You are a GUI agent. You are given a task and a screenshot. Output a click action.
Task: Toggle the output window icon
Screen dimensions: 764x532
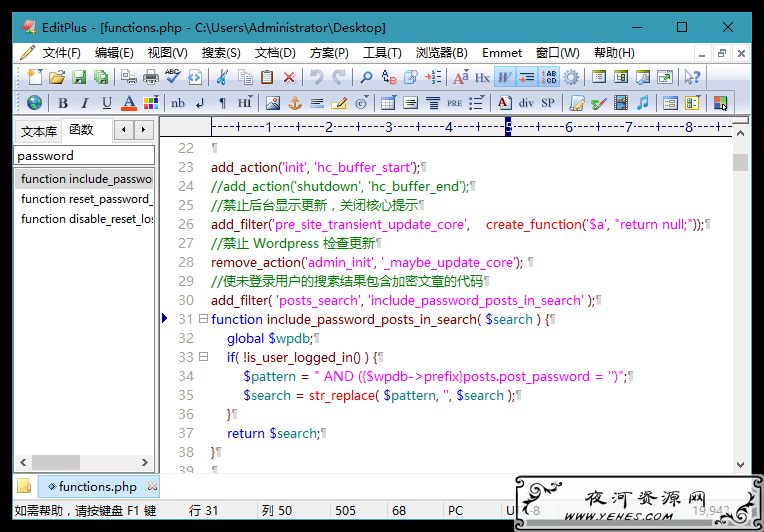[x=643, y=77]
